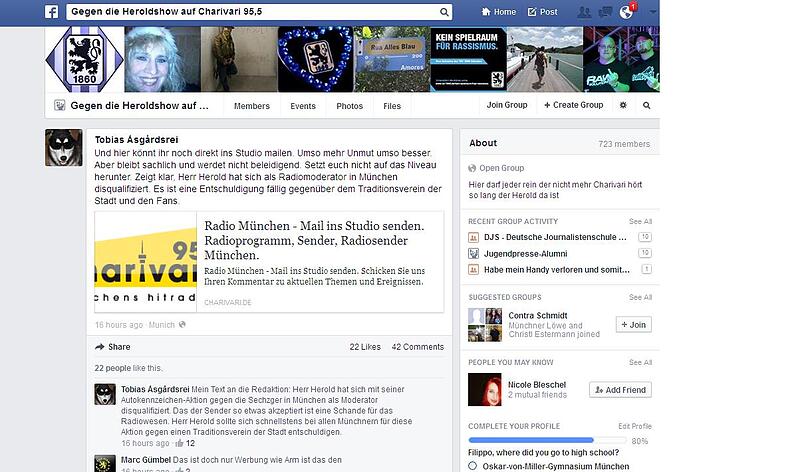Screen dimensions: 812x472
Task: Open 1860 lion crest member photo
Action: 84,60
